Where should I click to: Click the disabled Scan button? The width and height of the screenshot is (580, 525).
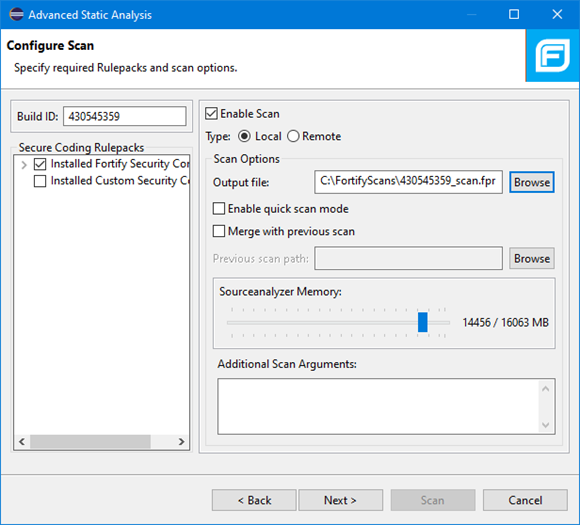(x=433, y=500)
